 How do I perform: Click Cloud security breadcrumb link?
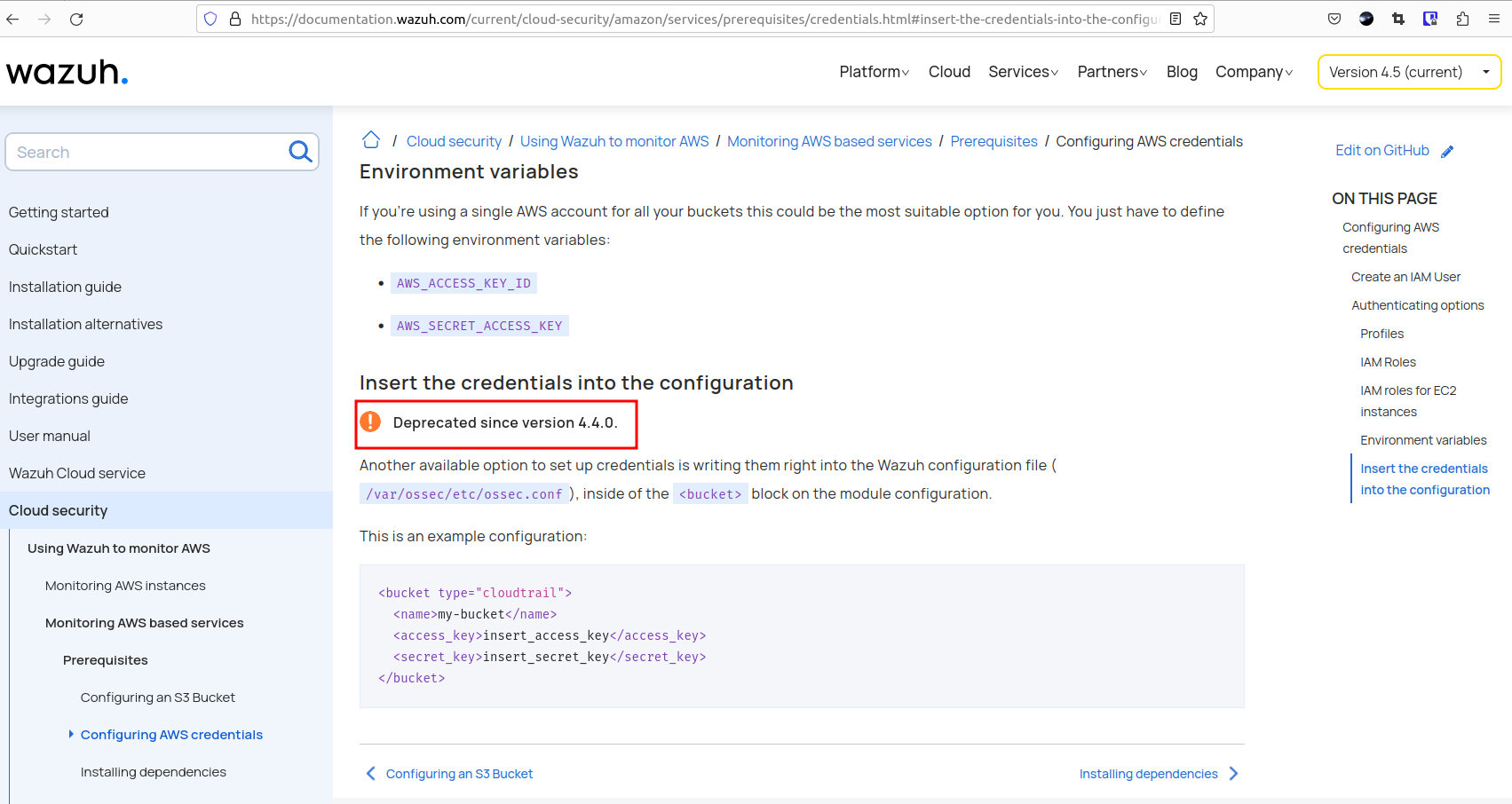tap(454, 141)
